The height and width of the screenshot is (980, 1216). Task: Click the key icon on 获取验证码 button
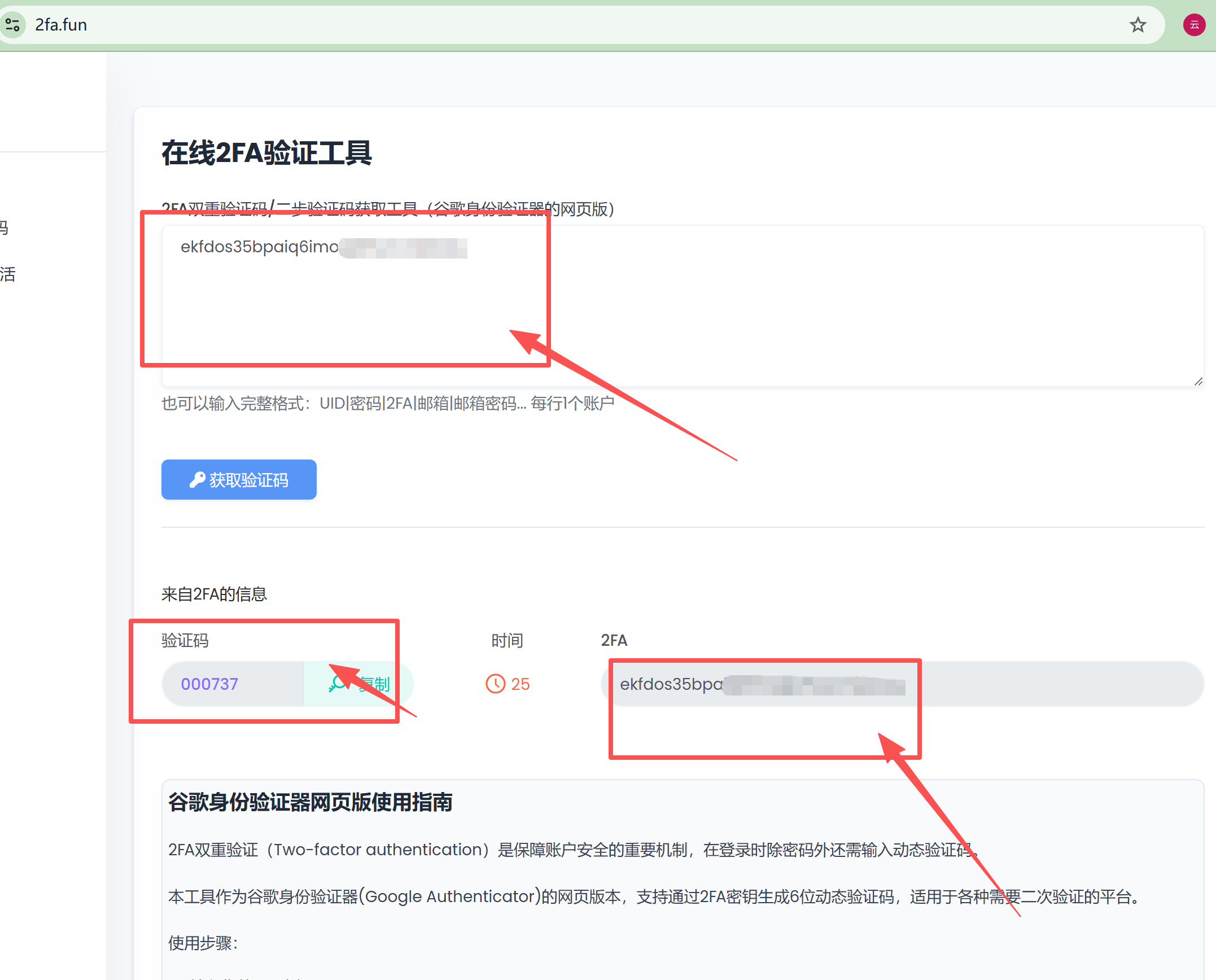click(x=197, y=480)
